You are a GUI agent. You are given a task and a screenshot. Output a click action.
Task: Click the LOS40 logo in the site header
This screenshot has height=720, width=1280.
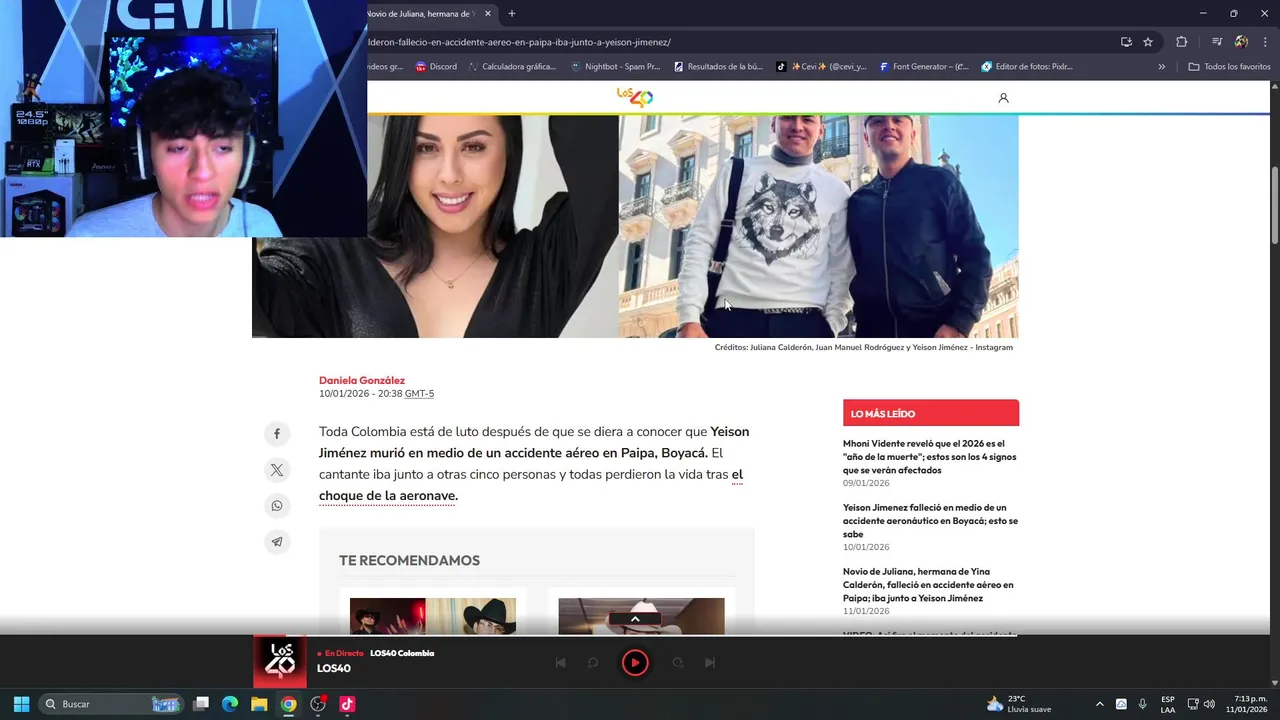click(x=635, y=97)
